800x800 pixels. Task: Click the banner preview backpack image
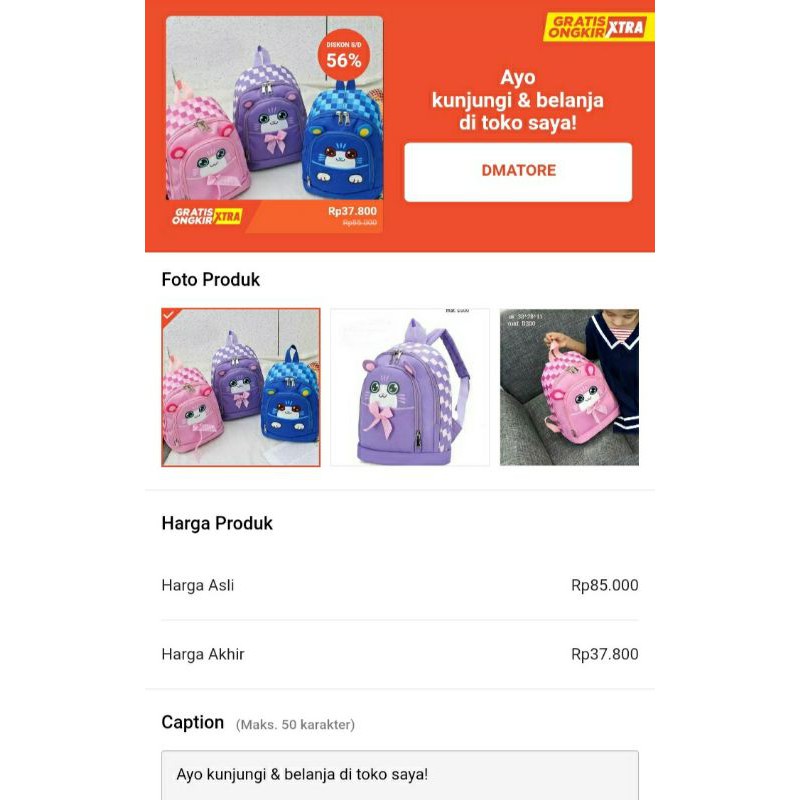274,108
